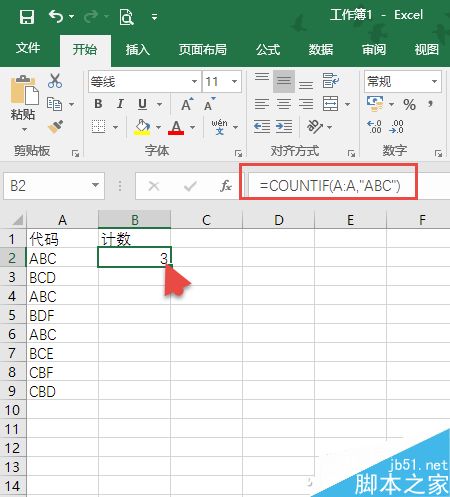Apply accounting number format

point(375,104)
